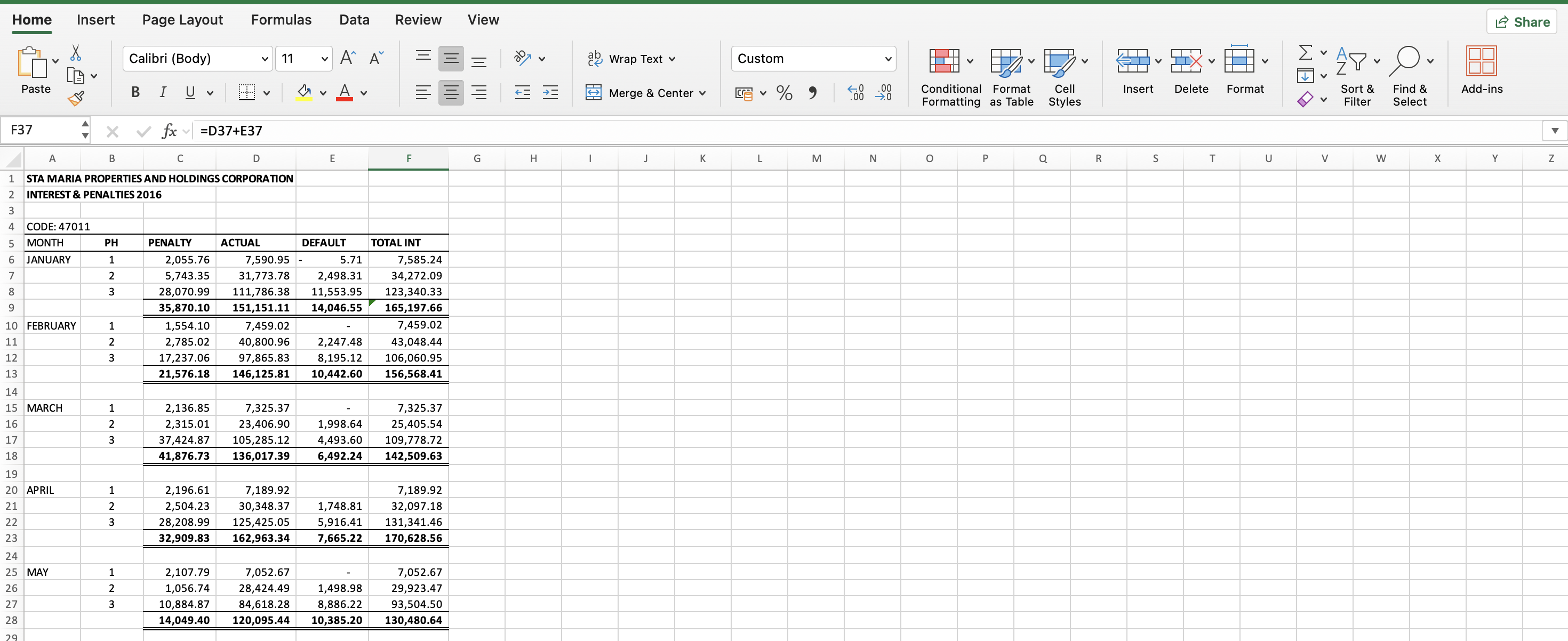
Task: Open the Formulas ribbon tab
Action: point(281,20)
